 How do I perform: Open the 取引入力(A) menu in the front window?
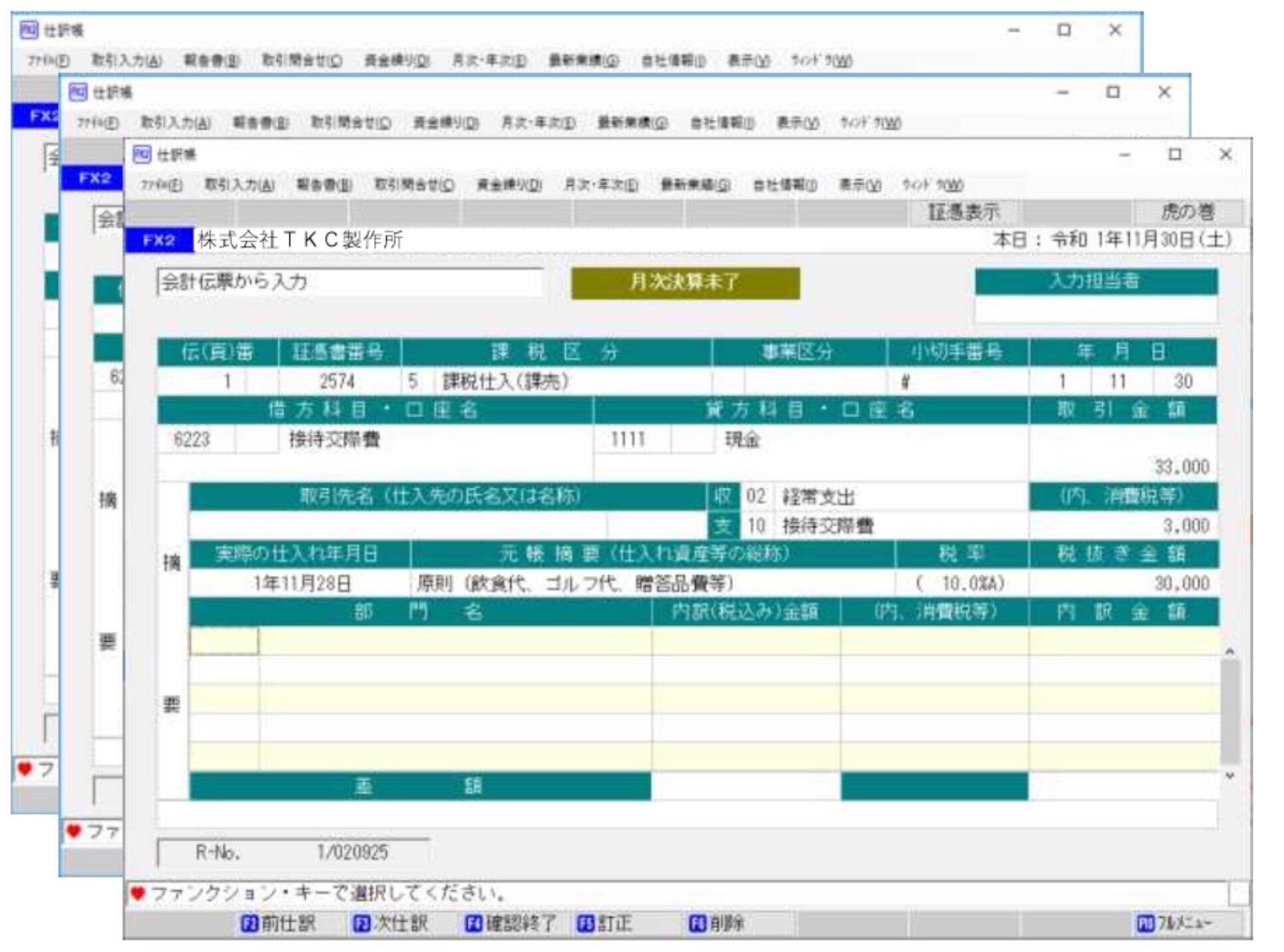[239, 185]
